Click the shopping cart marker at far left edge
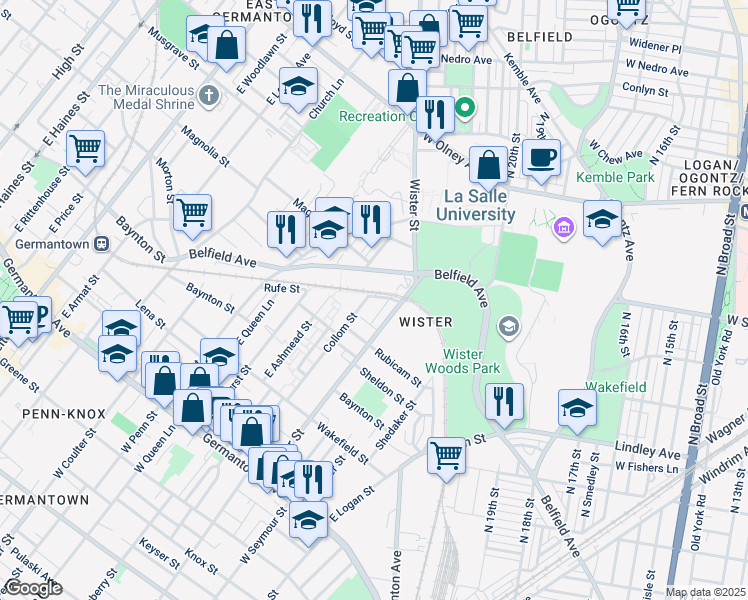Viewport: 748px width, 600px height. tap(18, 320)
